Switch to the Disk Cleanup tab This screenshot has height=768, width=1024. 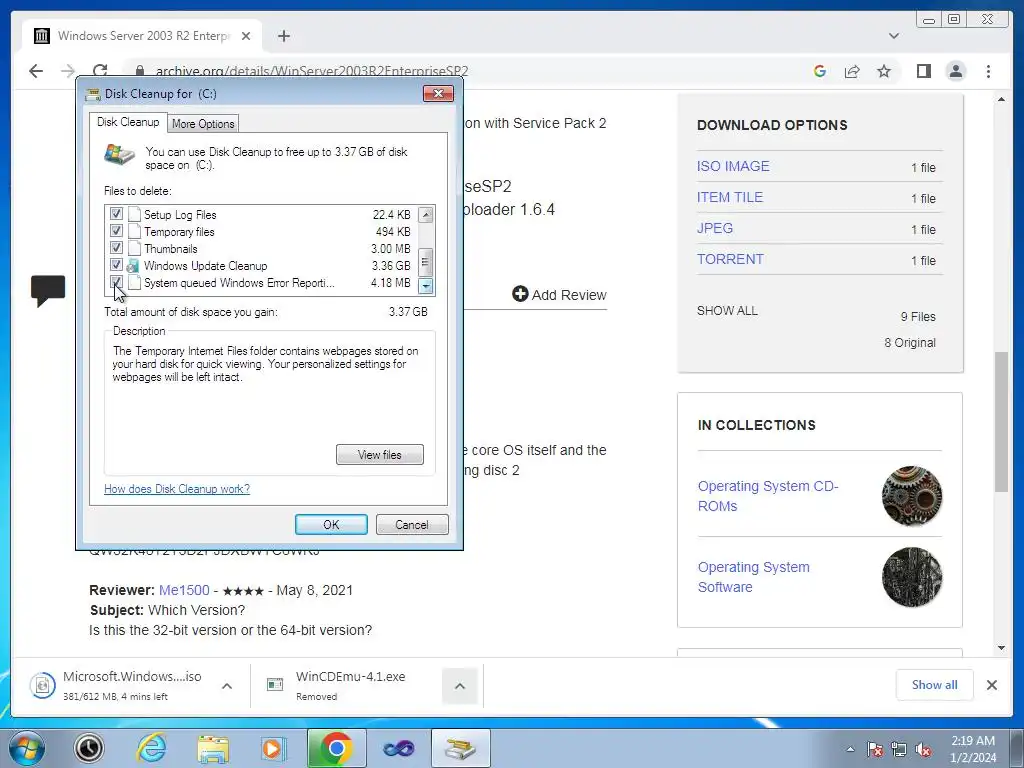point(128,122)
